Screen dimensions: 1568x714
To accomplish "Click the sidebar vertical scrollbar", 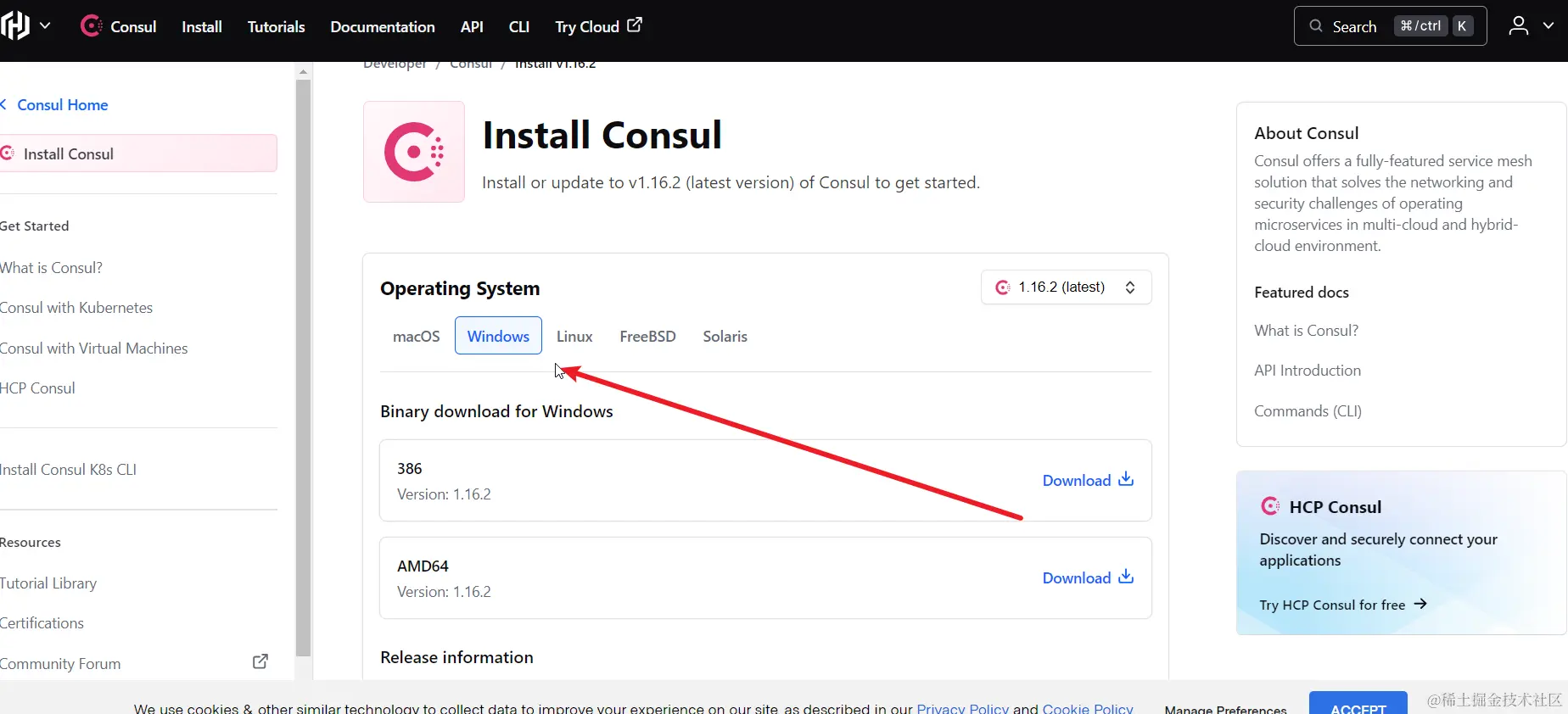I will (303, 367).
